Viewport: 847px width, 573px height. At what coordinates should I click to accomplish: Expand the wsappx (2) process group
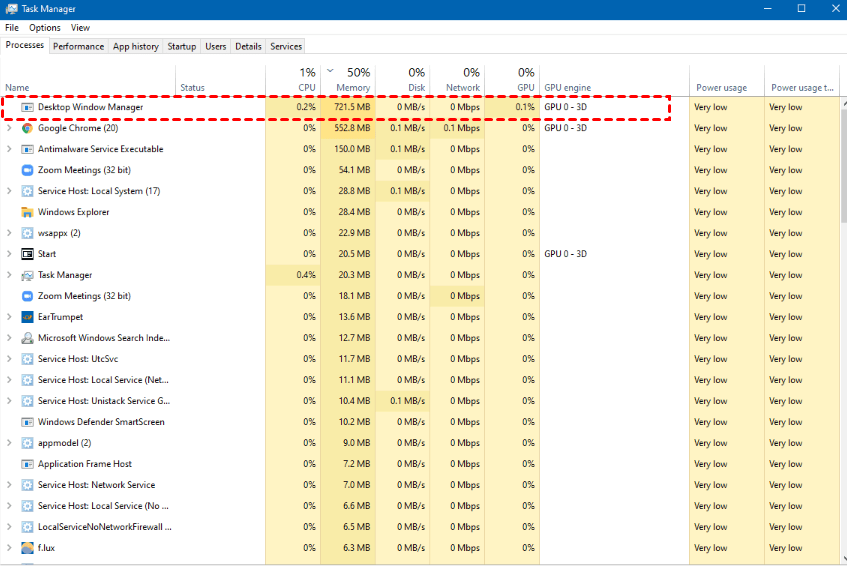point(9,233)
